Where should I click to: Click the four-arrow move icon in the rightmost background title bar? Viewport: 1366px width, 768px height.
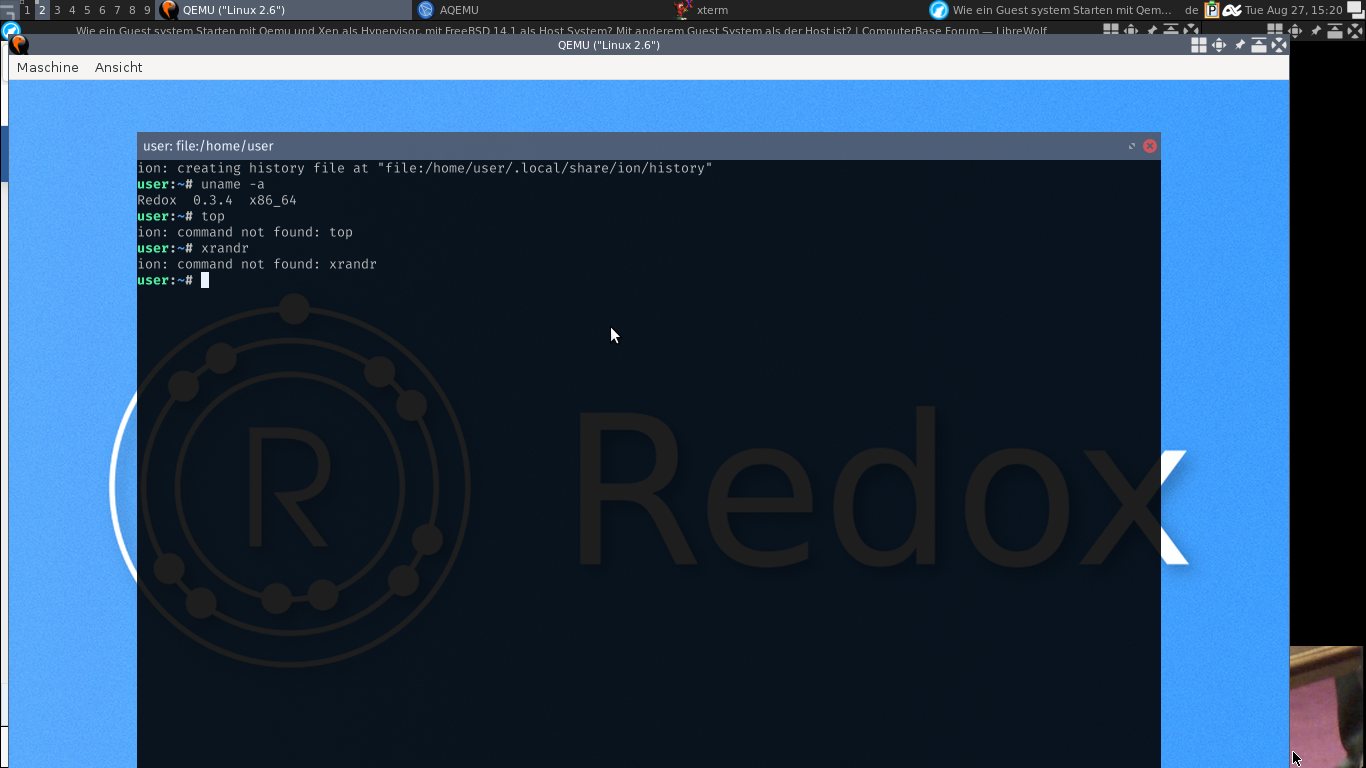click(x=1295, y=30)
